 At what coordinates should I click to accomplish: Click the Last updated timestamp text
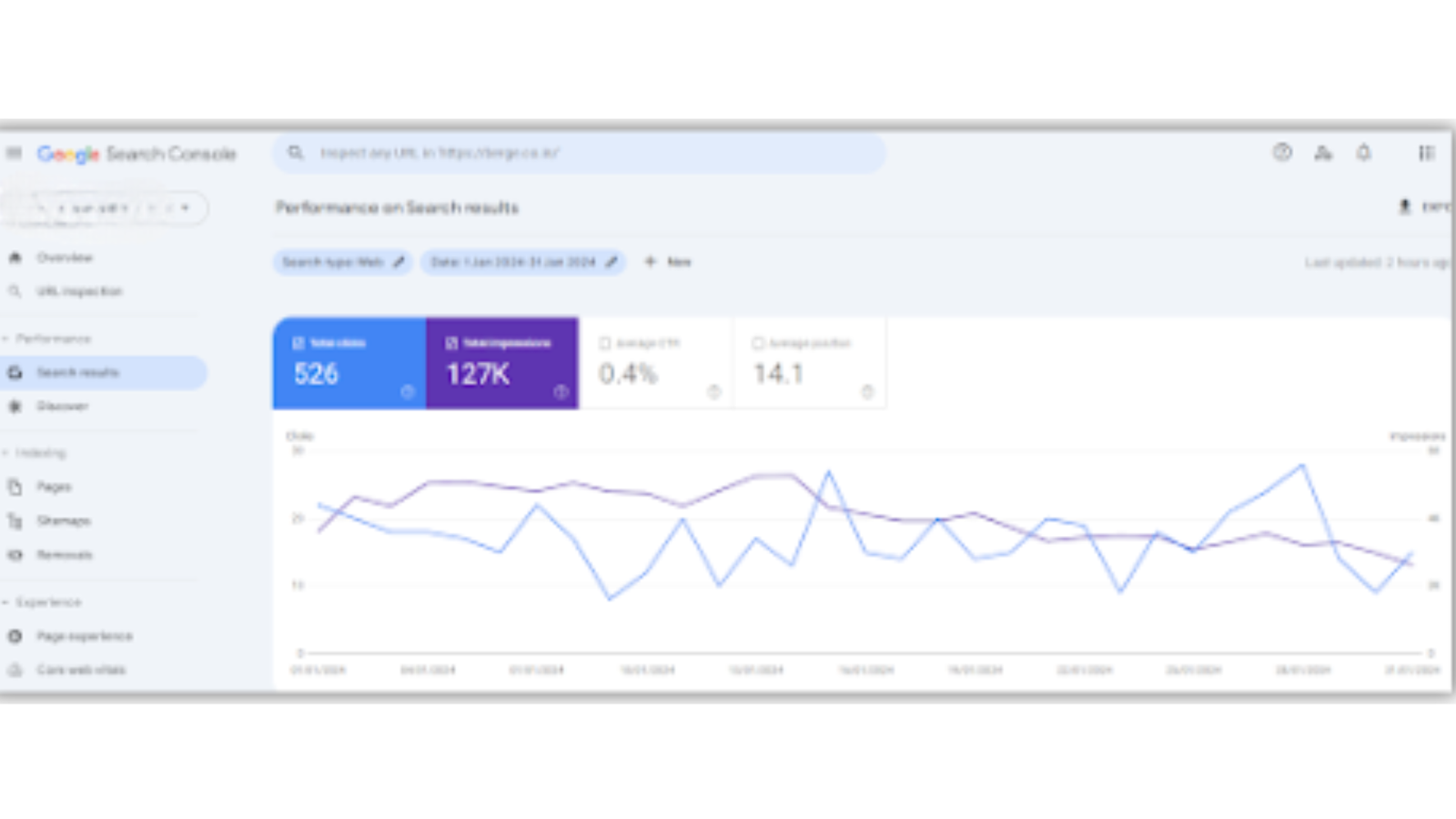click(x=1377, y=262)
